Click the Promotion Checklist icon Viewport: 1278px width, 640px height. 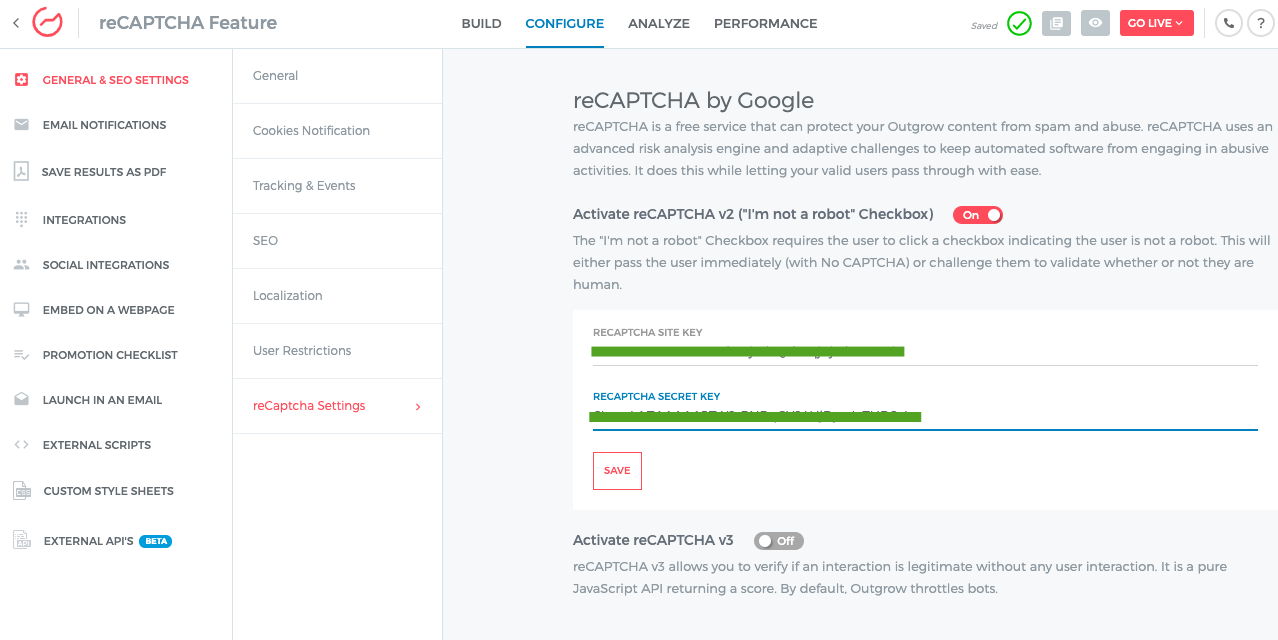21,355
